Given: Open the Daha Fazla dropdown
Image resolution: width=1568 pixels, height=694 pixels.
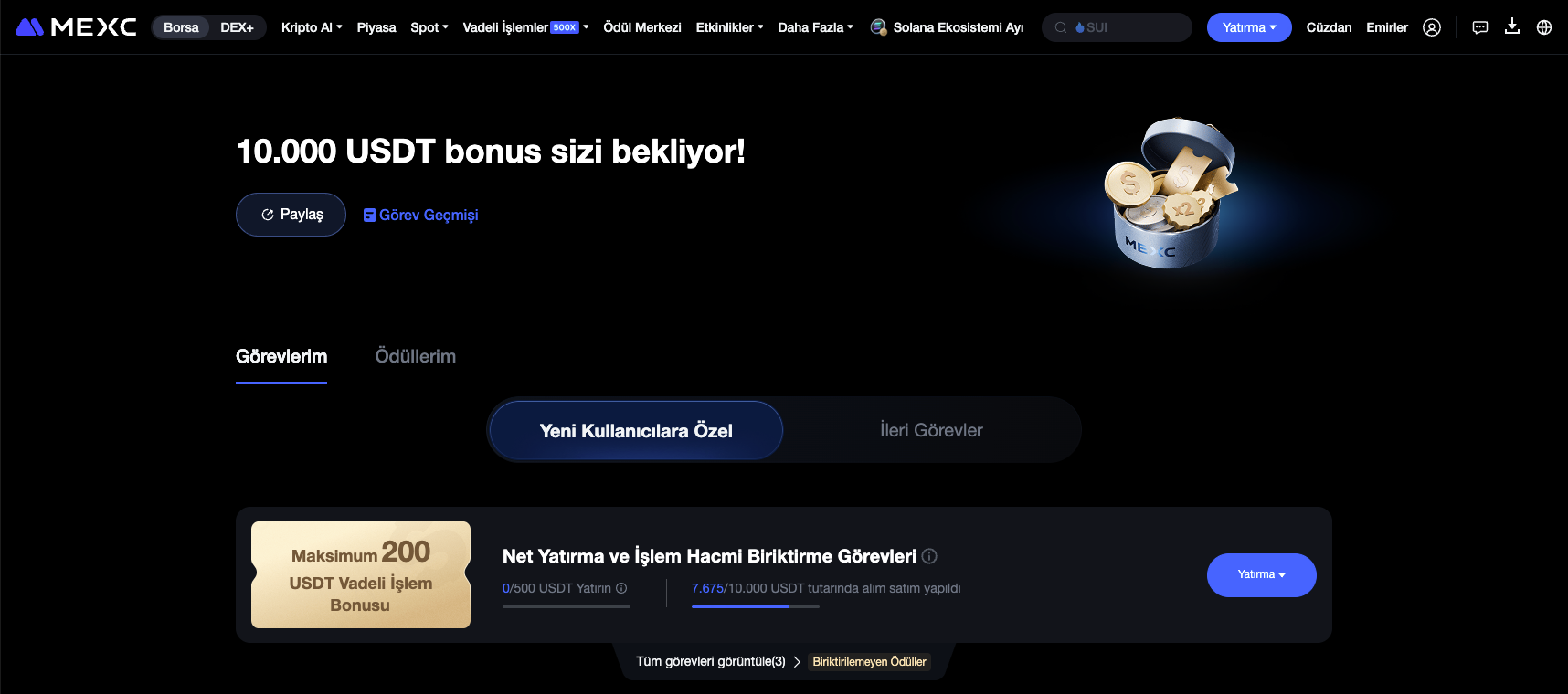Looking at the screenshot, I should tap(815, 27).
